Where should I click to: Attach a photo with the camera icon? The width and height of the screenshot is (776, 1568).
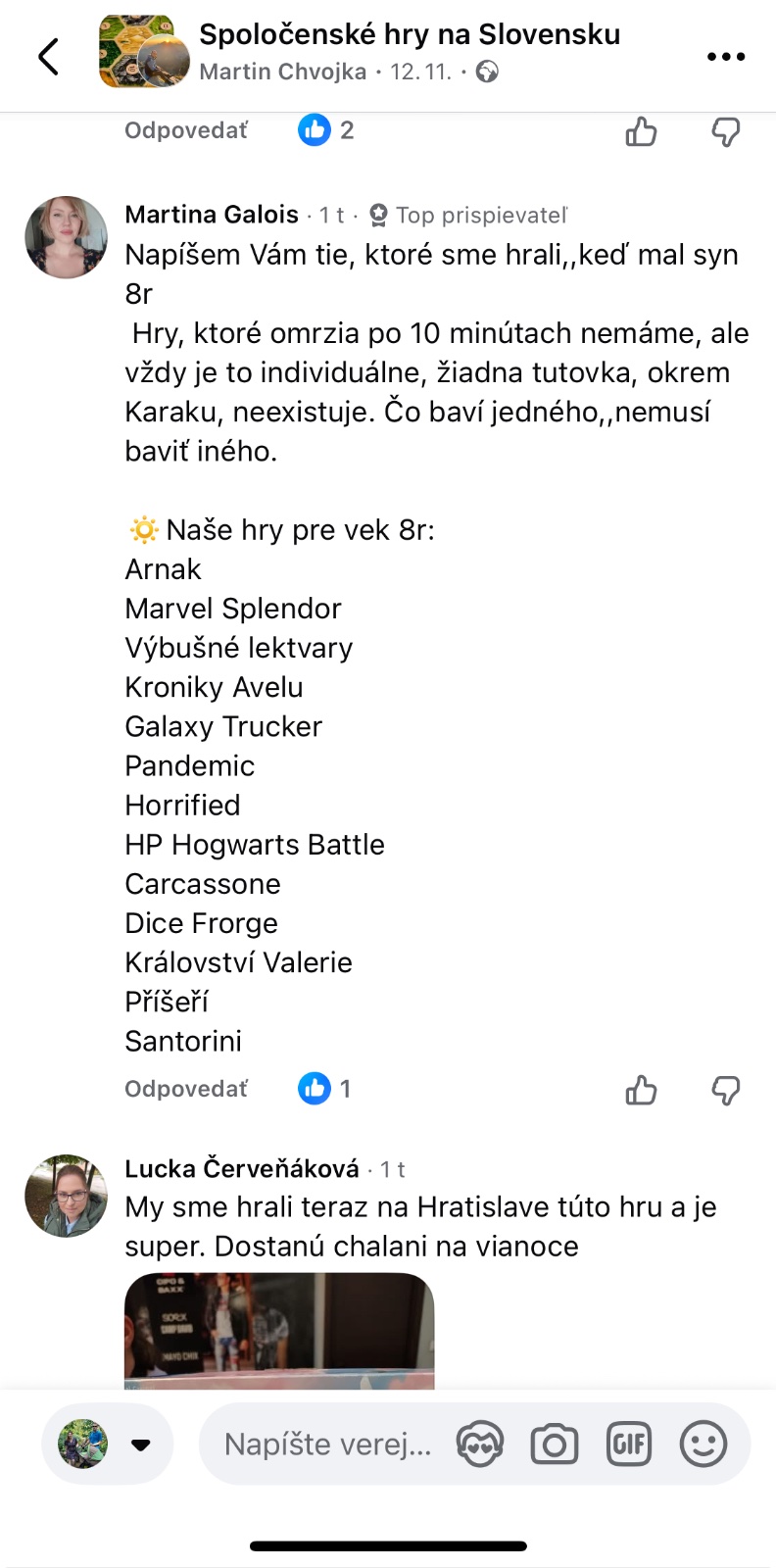tap(555, 1445)
